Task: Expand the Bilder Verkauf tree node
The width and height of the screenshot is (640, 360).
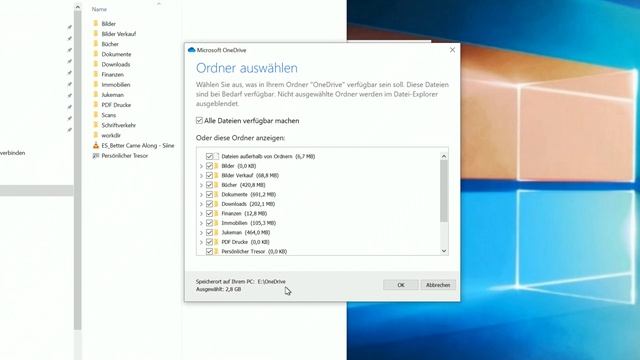Action: click(201, 176)
